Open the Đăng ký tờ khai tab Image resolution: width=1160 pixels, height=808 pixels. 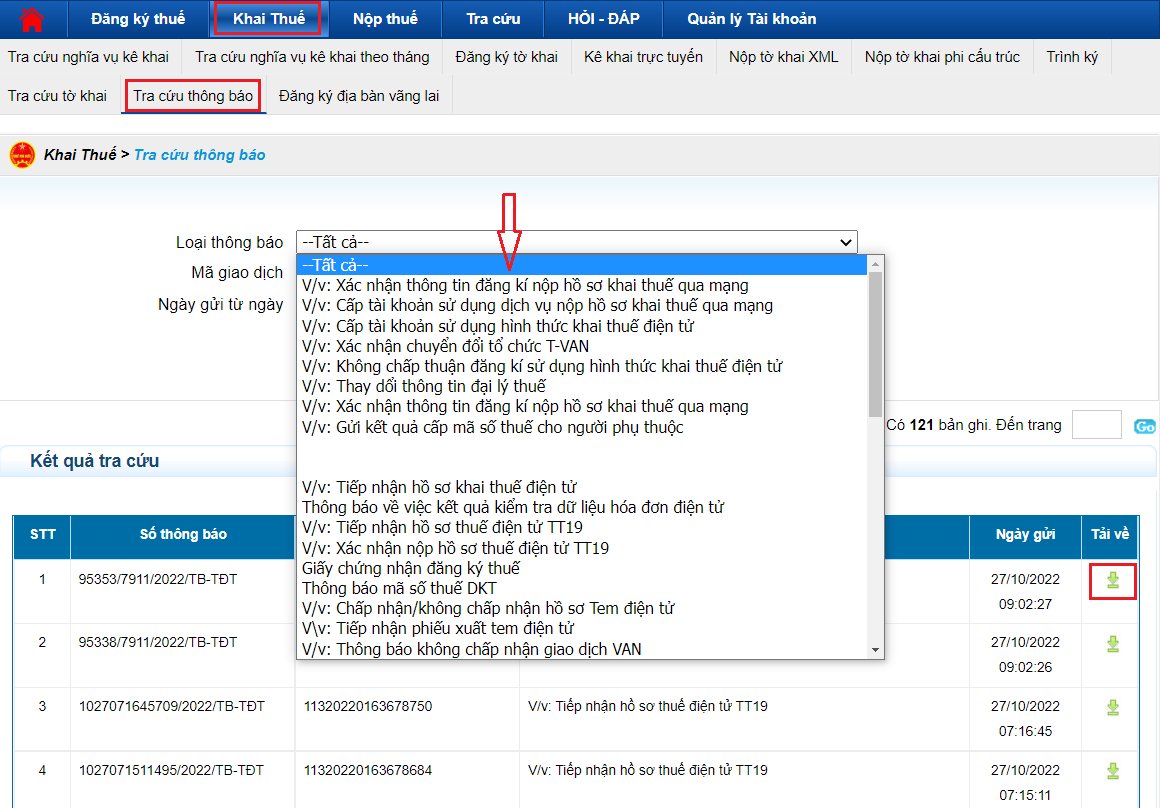click(x=507, y=57)
